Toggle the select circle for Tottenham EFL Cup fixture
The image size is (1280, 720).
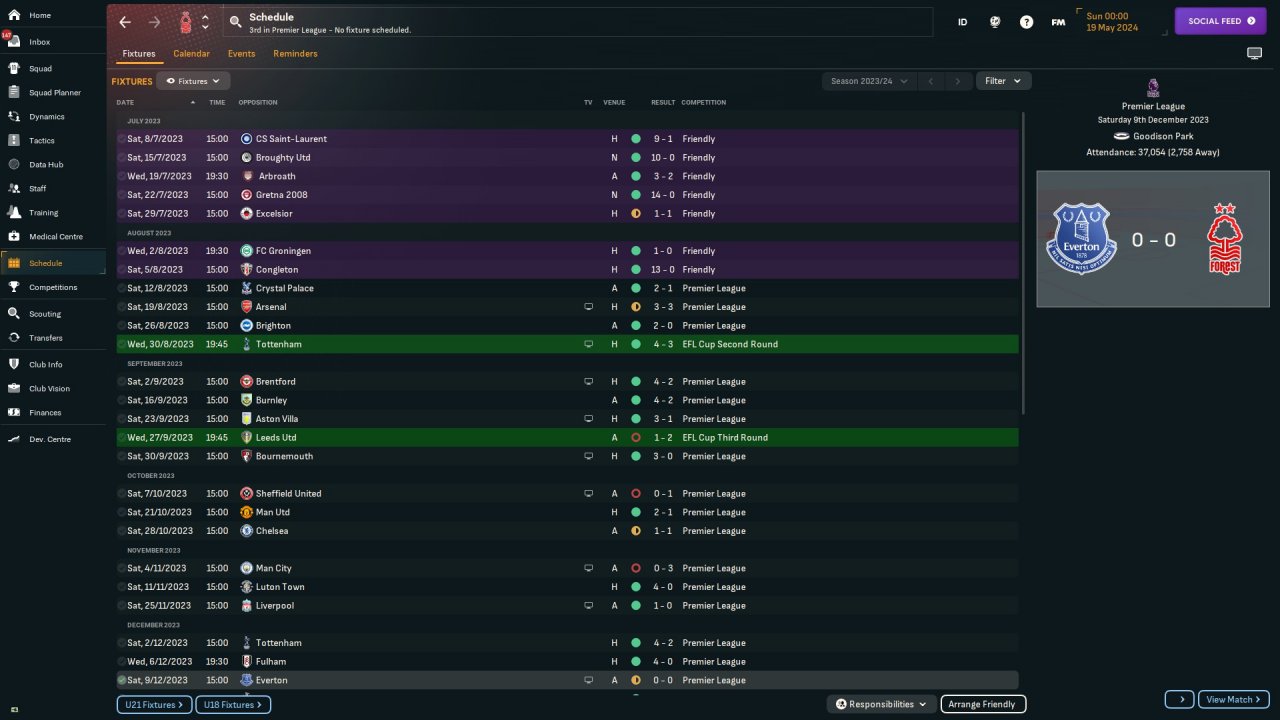tap(122, 344)
